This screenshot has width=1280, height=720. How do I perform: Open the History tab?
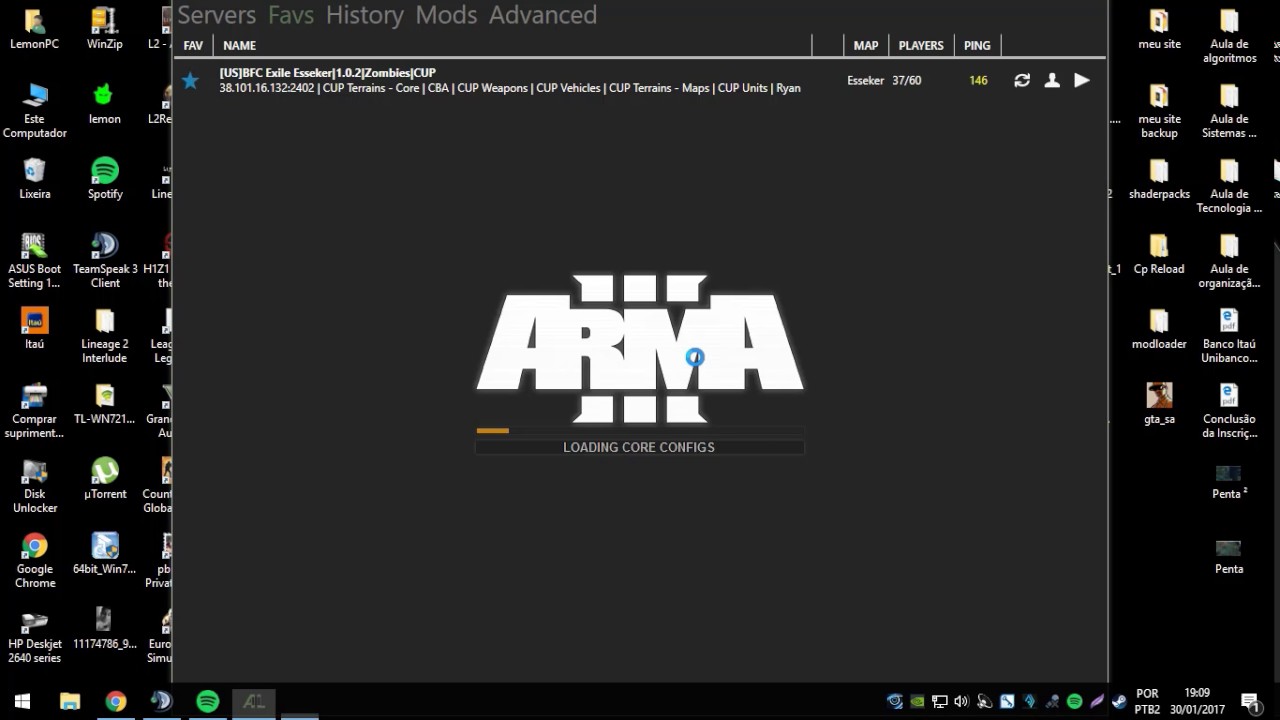[x=365, y=15]
